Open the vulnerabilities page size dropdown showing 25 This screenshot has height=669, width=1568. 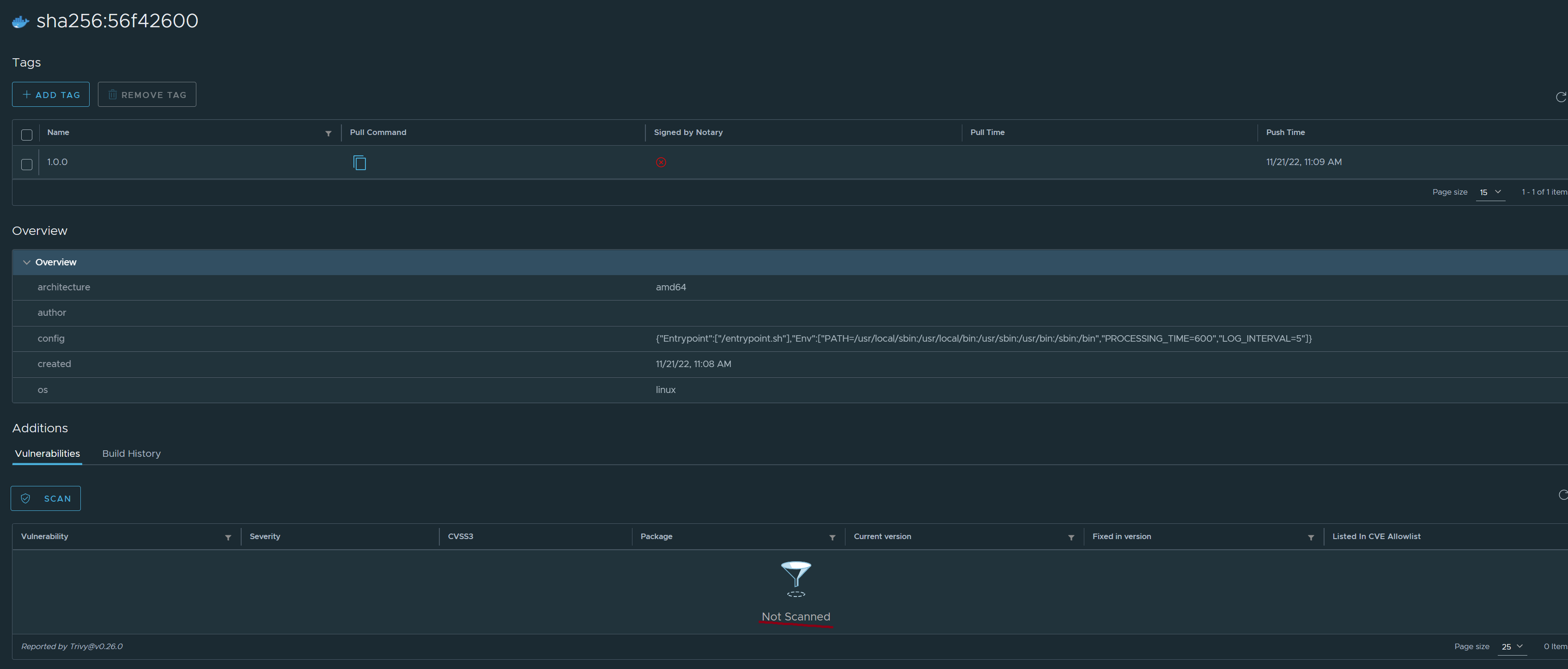pyautogui.click(x=1511, y=646)
